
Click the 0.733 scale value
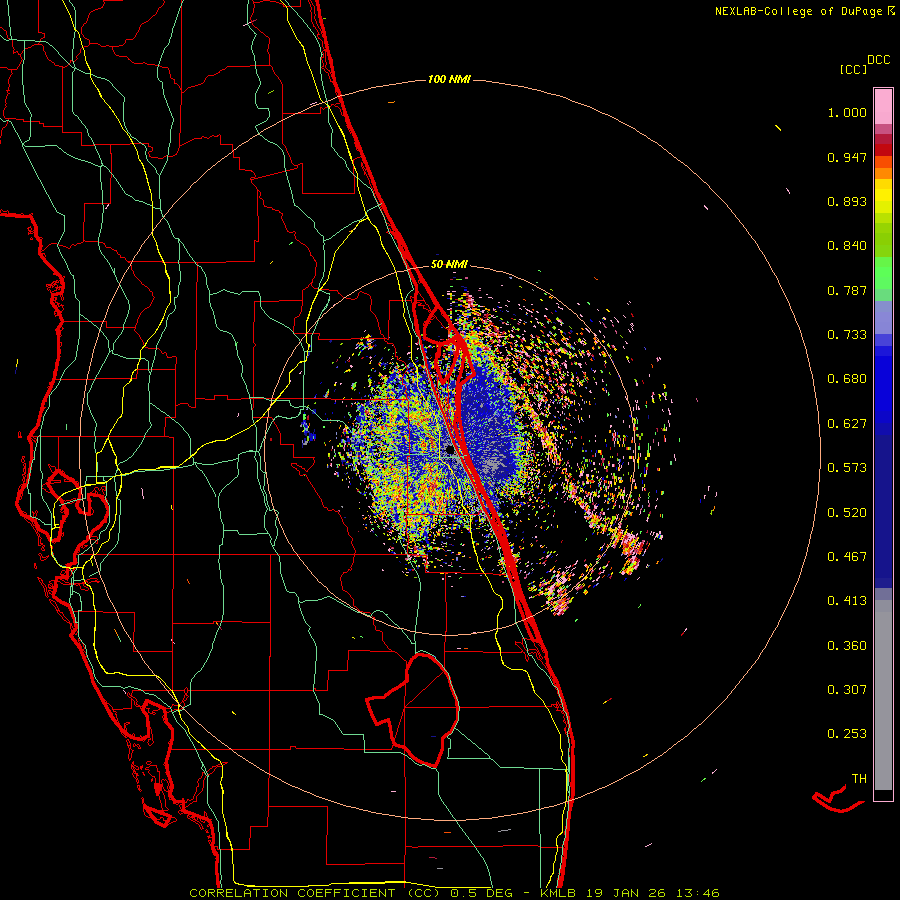tap(847, 335)
